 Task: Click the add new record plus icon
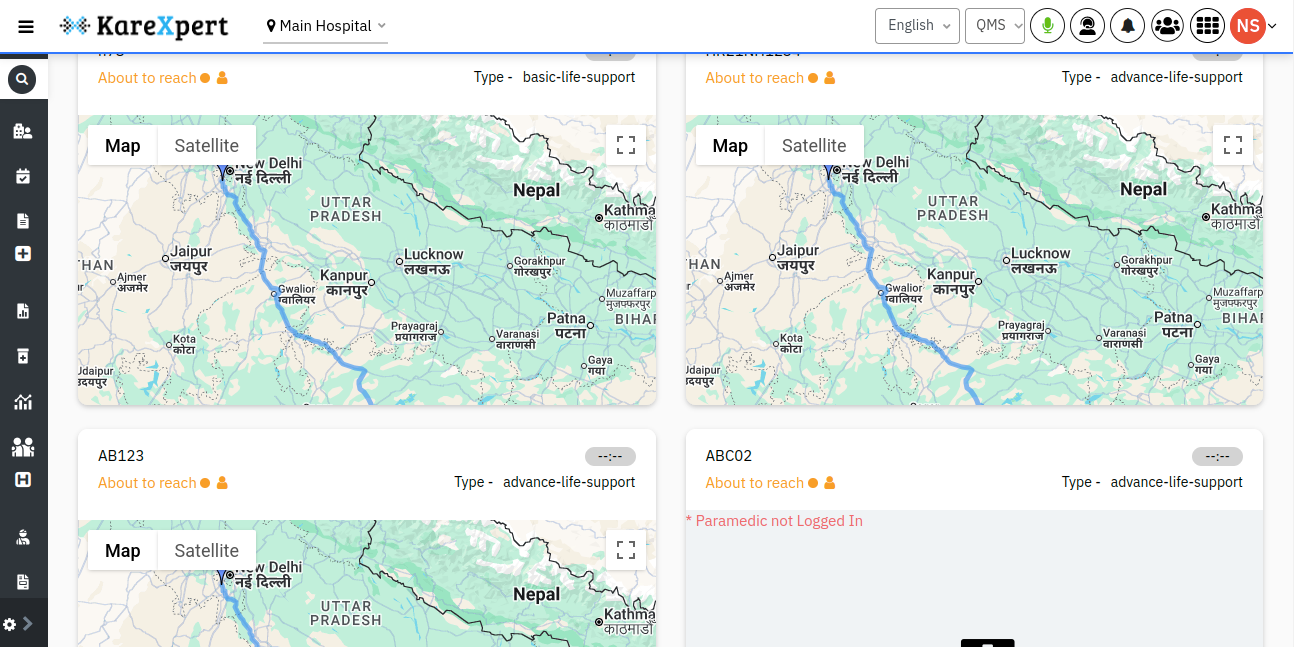coord(22,253)
